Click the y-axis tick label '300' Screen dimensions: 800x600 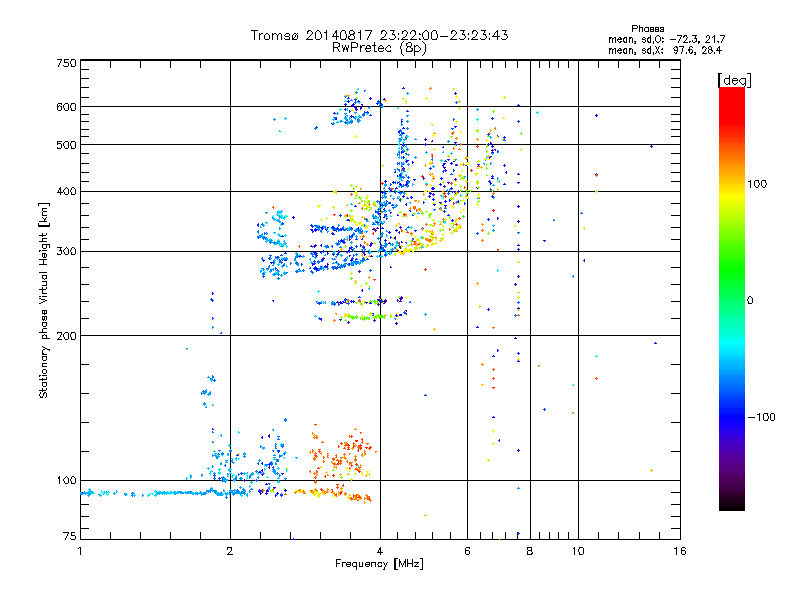(x=66, y=252)
